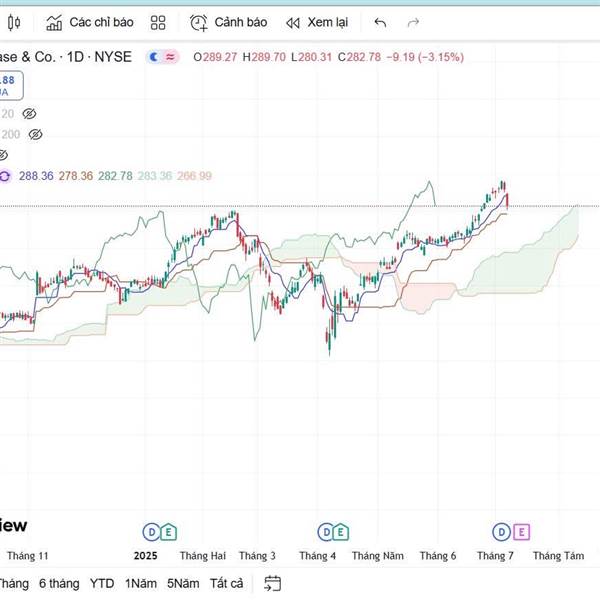Click the Tháng 11 time axis label
This screenshot has width=600, height=600.
pyautogui.click(x=28, y=556)
